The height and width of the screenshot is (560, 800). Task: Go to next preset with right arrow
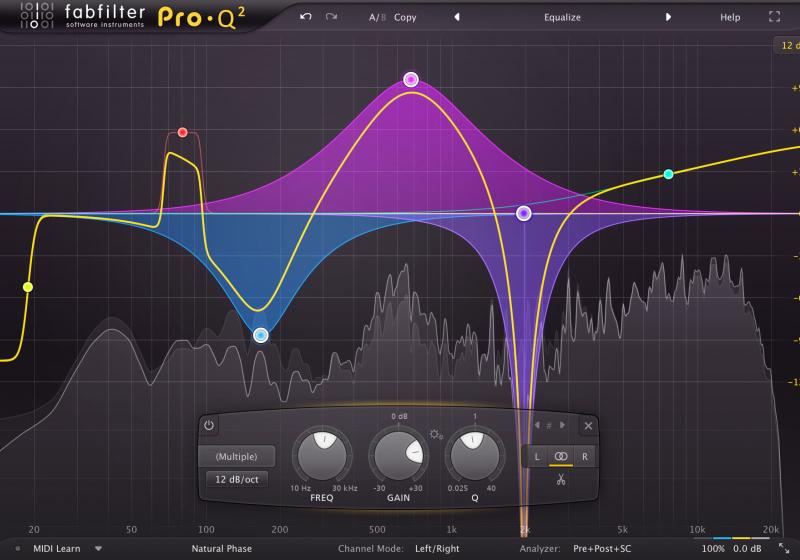[x=668, y=17]
